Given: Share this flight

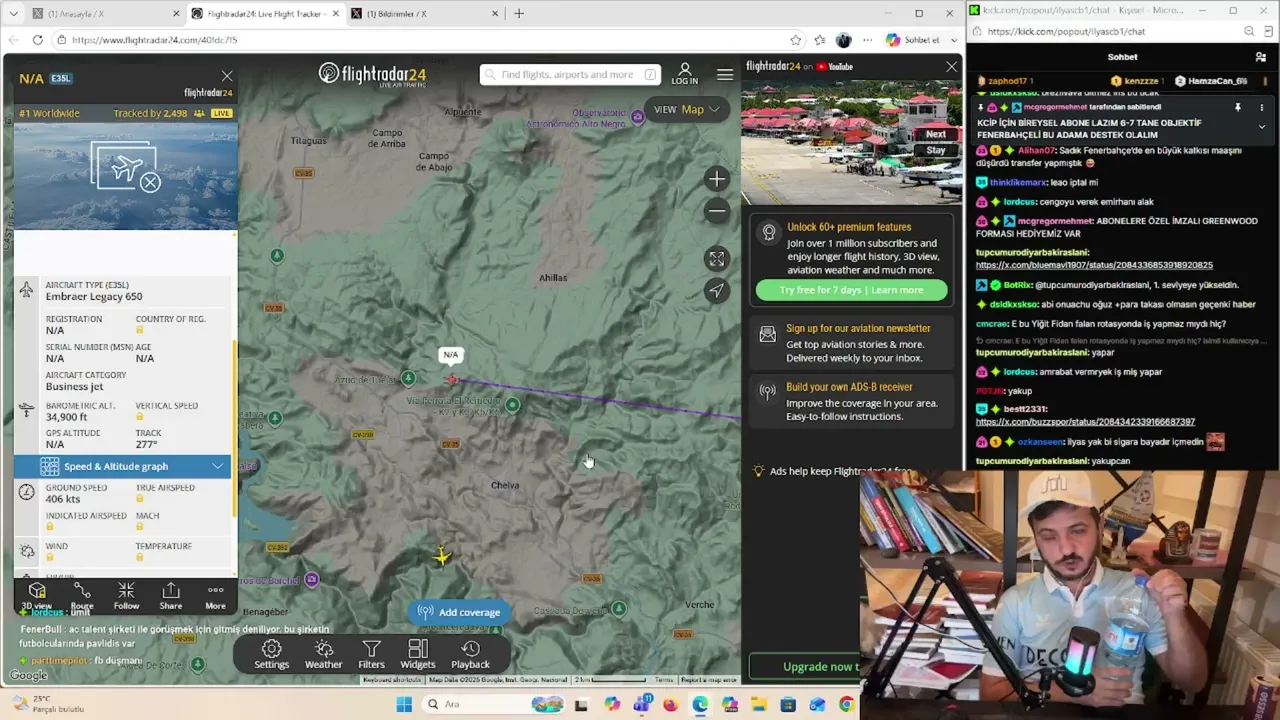Looking at the screenshot, I should tap(171, 595).
